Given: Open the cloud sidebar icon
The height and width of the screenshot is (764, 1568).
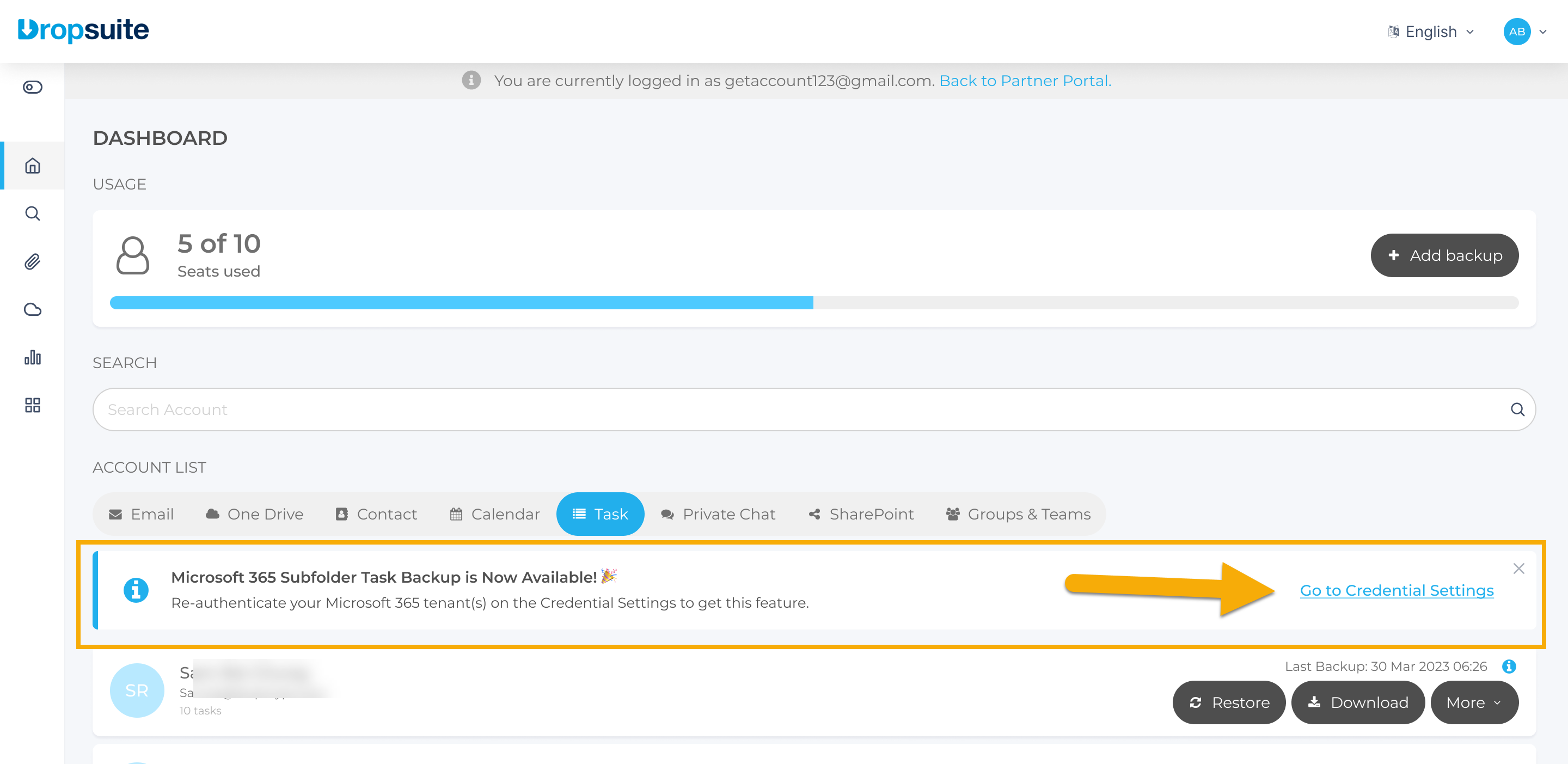Looking at the screenshot, I should 32,310.
